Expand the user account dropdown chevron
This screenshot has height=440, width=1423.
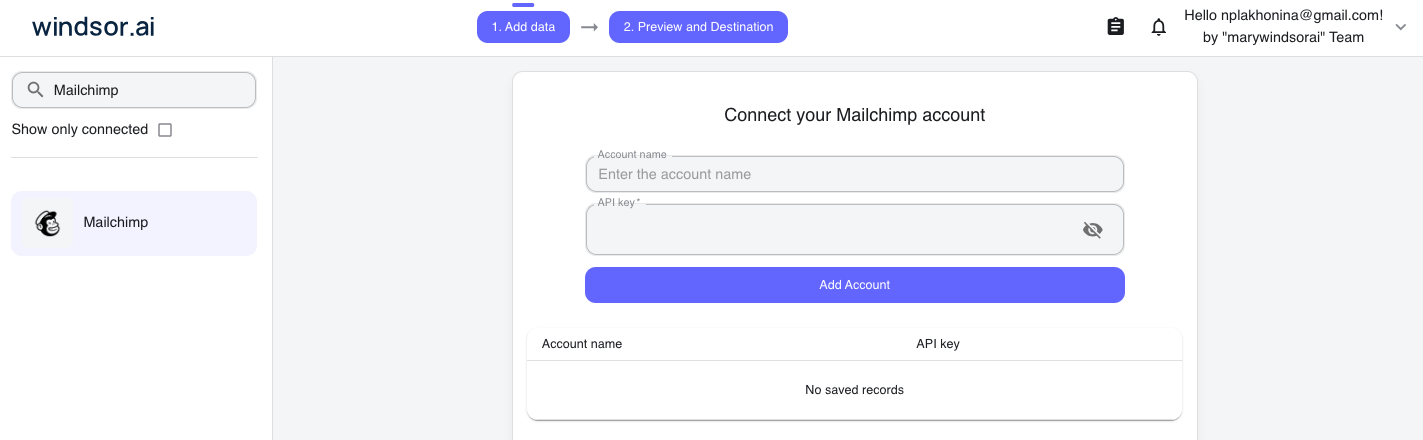tap(1400, 27)
